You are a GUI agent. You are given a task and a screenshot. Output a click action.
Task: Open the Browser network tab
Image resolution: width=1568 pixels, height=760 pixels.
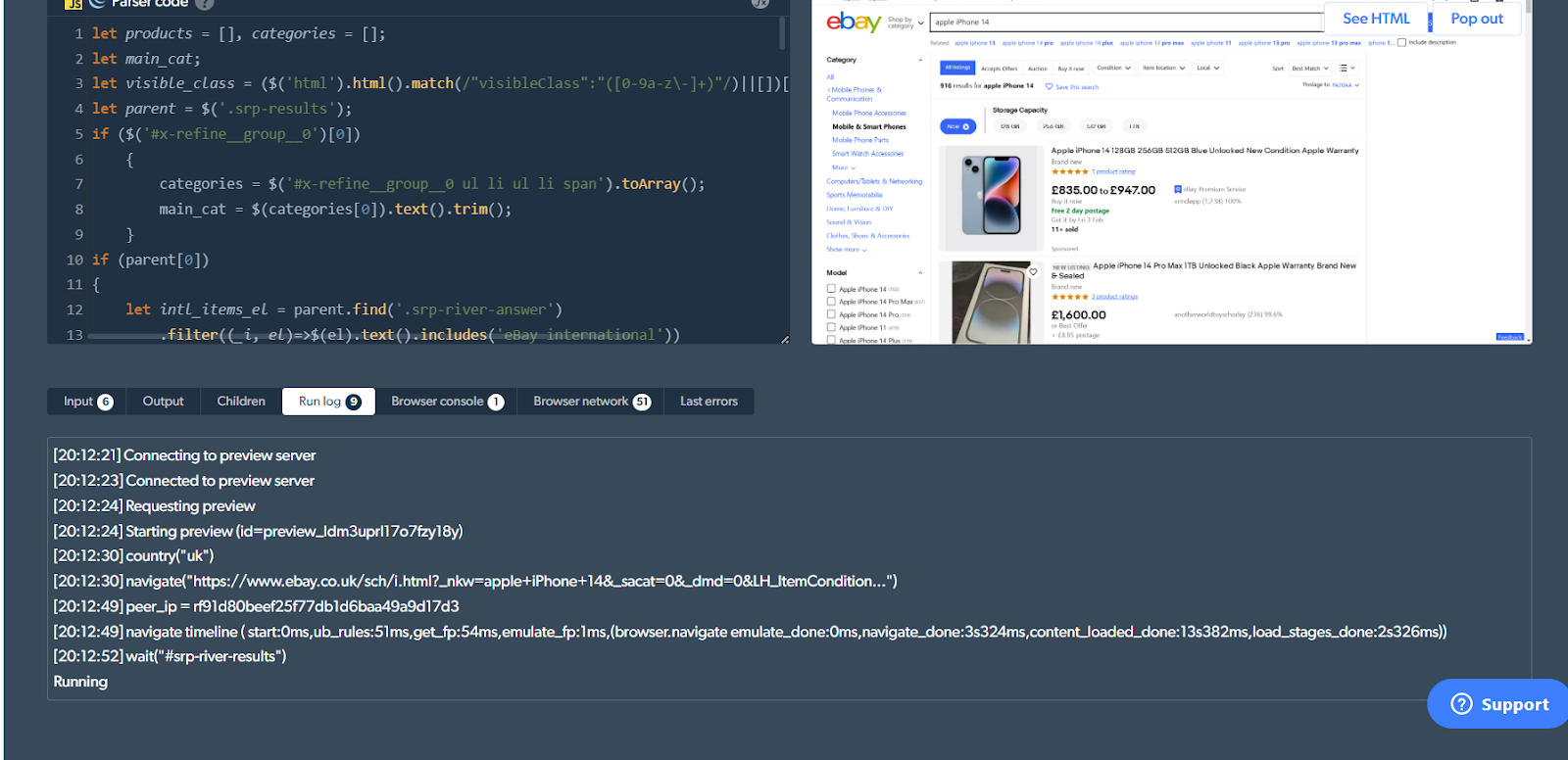(x=591, y=402)
